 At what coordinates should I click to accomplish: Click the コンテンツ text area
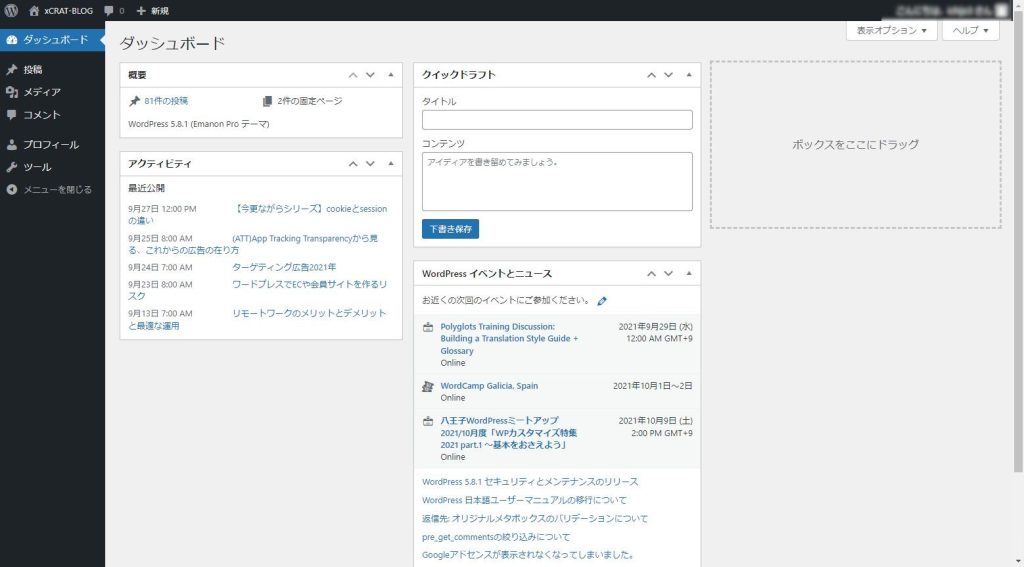click(557, 182)
